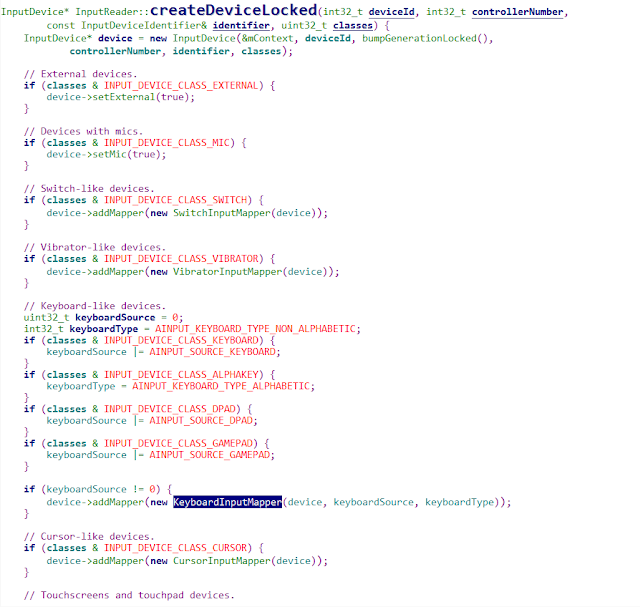
Task: Select AINPUT_KEYBOARD_TYPE_NON_ALPHABETIC constant
Action: [x=255, y=329]
